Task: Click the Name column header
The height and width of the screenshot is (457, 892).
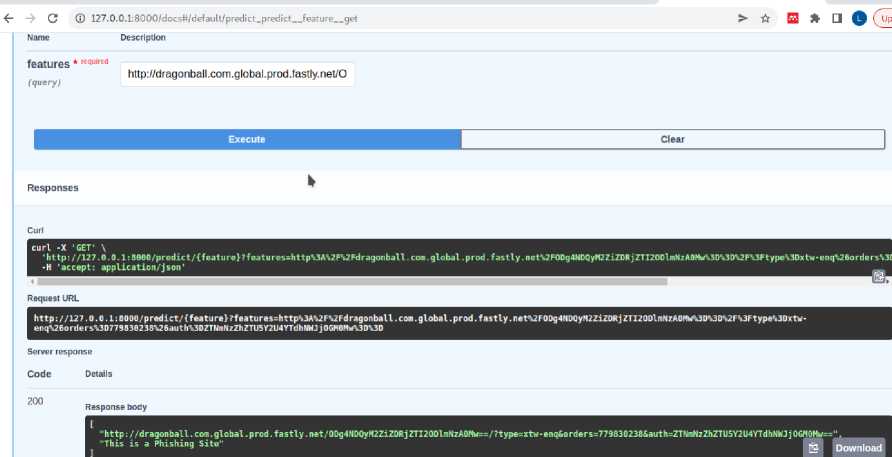Action: pos(38,38)
